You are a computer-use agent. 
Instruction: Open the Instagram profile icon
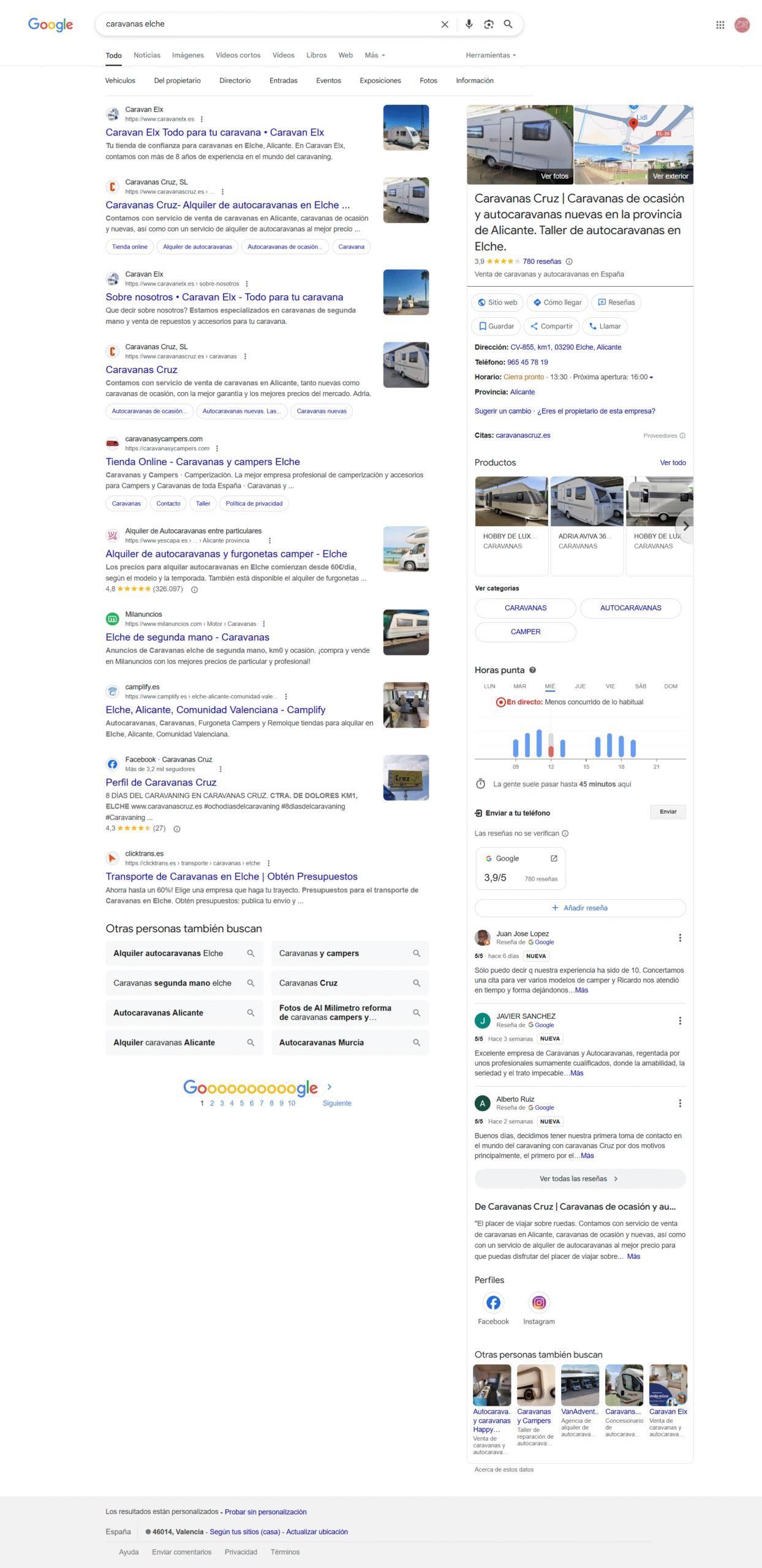(x=539, y=1303)
